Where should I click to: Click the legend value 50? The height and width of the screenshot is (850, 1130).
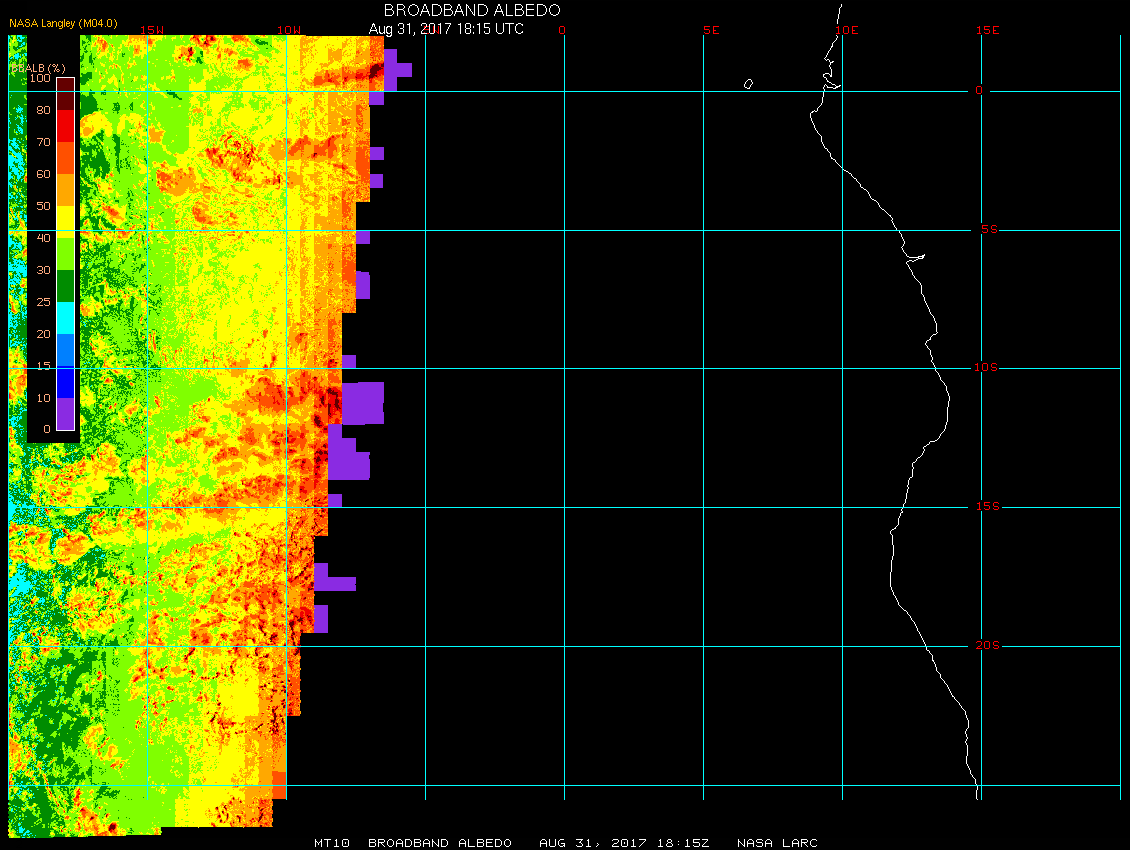click(43, 206)
